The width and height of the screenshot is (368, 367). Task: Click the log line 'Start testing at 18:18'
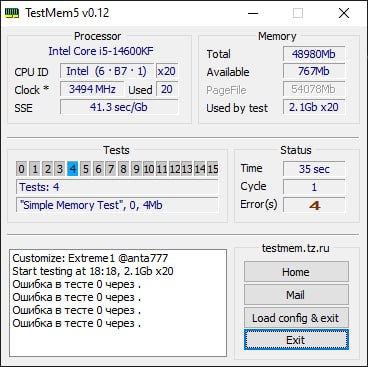coord(93,271)
